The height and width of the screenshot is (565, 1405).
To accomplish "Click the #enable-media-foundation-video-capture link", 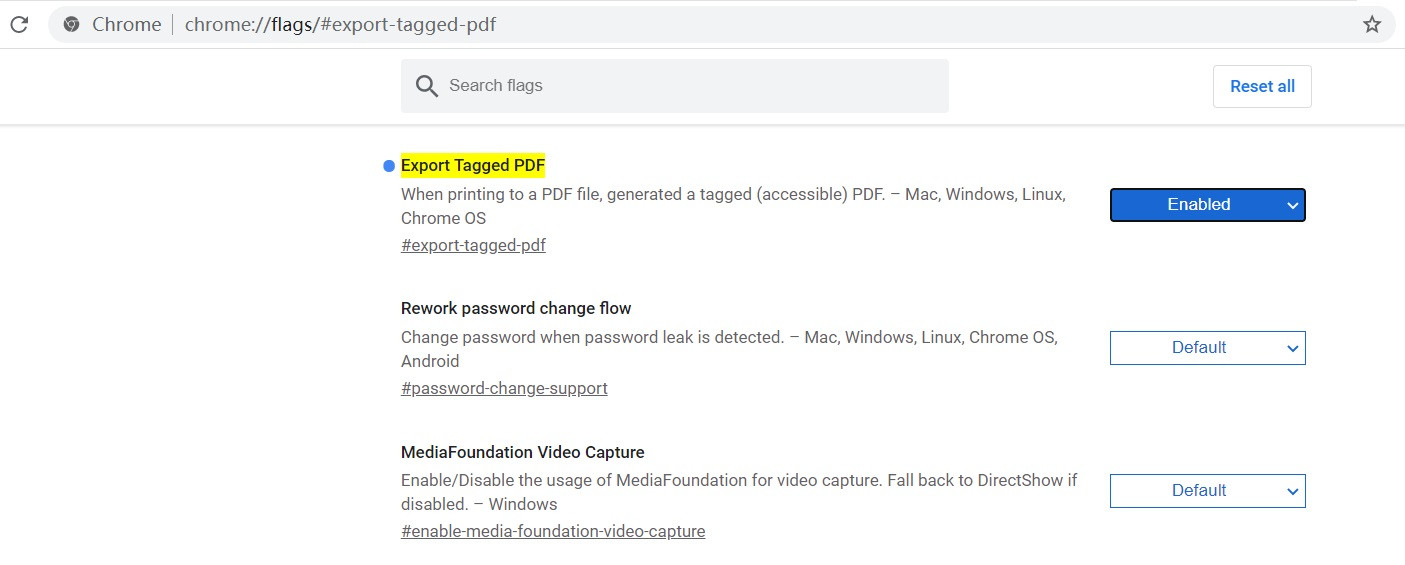I will coord(553,531).
